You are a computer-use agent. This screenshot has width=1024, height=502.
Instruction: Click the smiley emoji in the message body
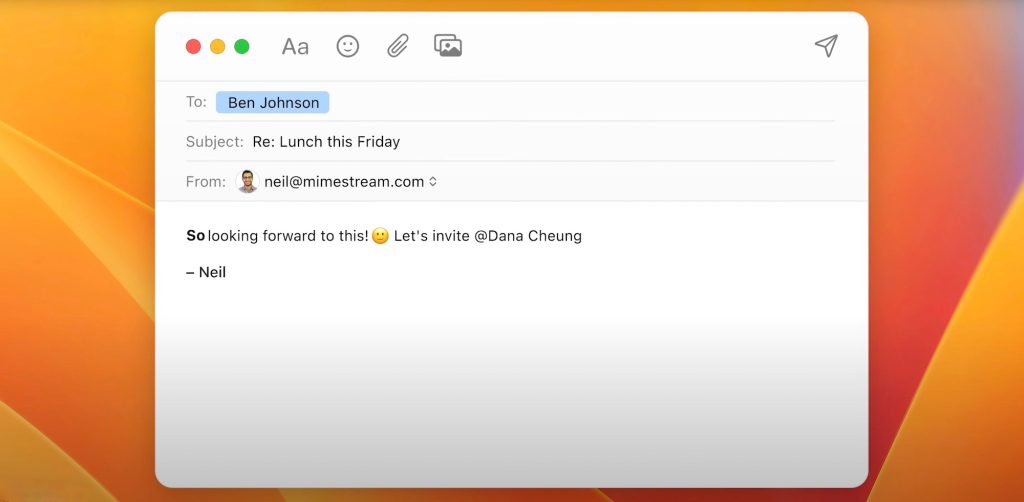(380, 237)
